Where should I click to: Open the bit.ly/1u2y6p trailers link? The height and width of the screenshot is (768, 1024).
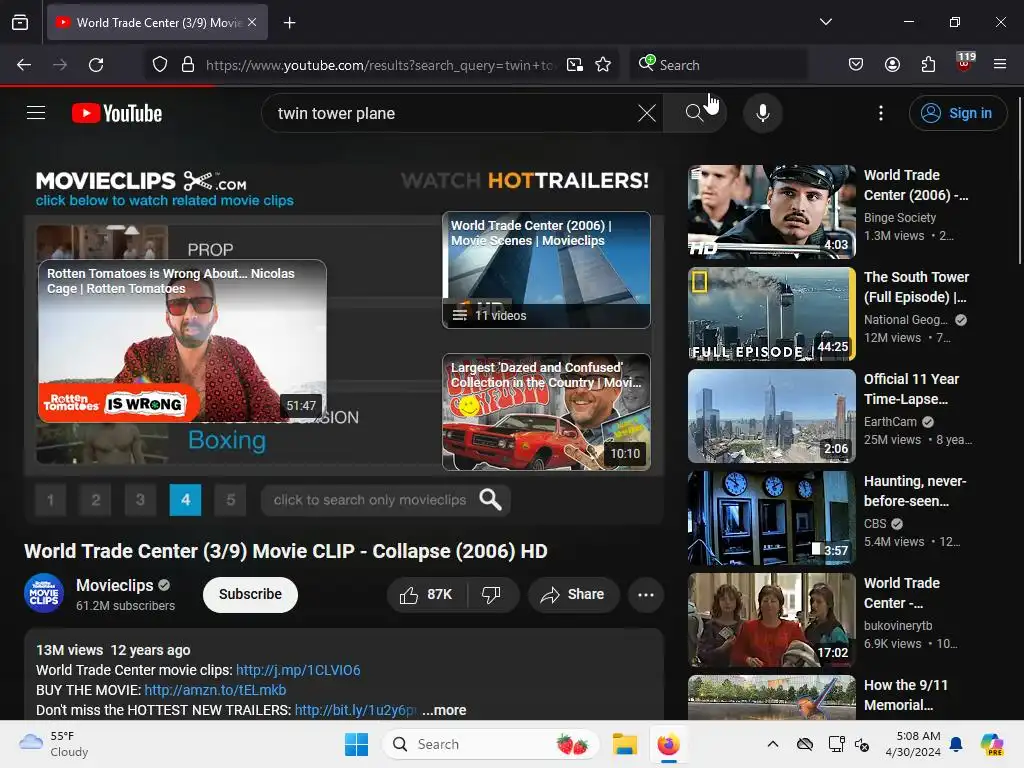pos(355,710)
